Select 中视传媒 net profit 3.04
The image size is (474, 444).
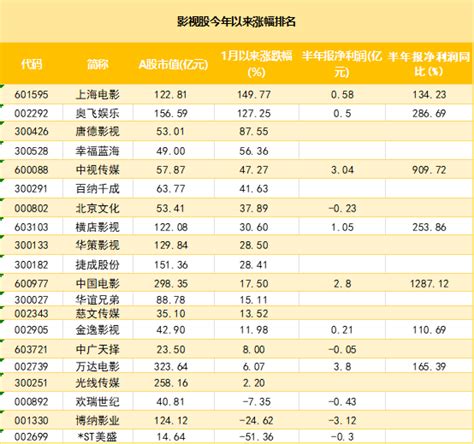[342, 170]
